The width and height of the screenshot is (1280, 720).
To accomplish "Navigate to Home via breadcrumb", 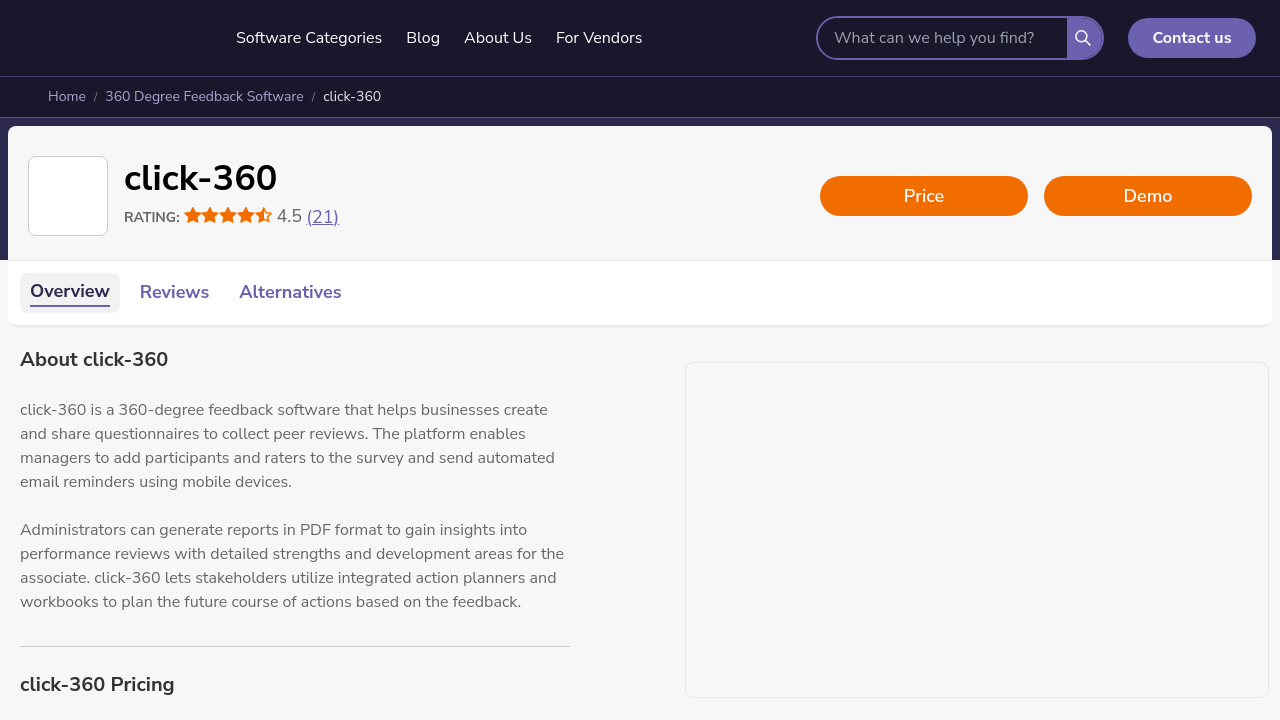I will point(67,97).
